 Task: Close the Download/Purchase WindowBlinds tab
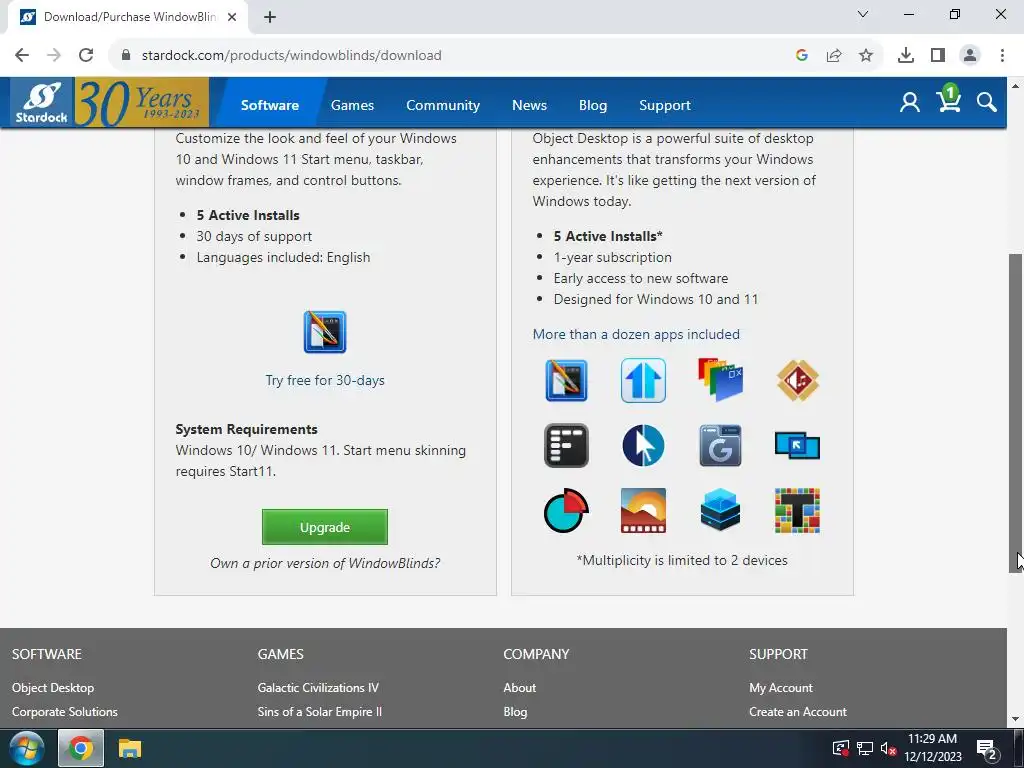[x=232, y=17]
